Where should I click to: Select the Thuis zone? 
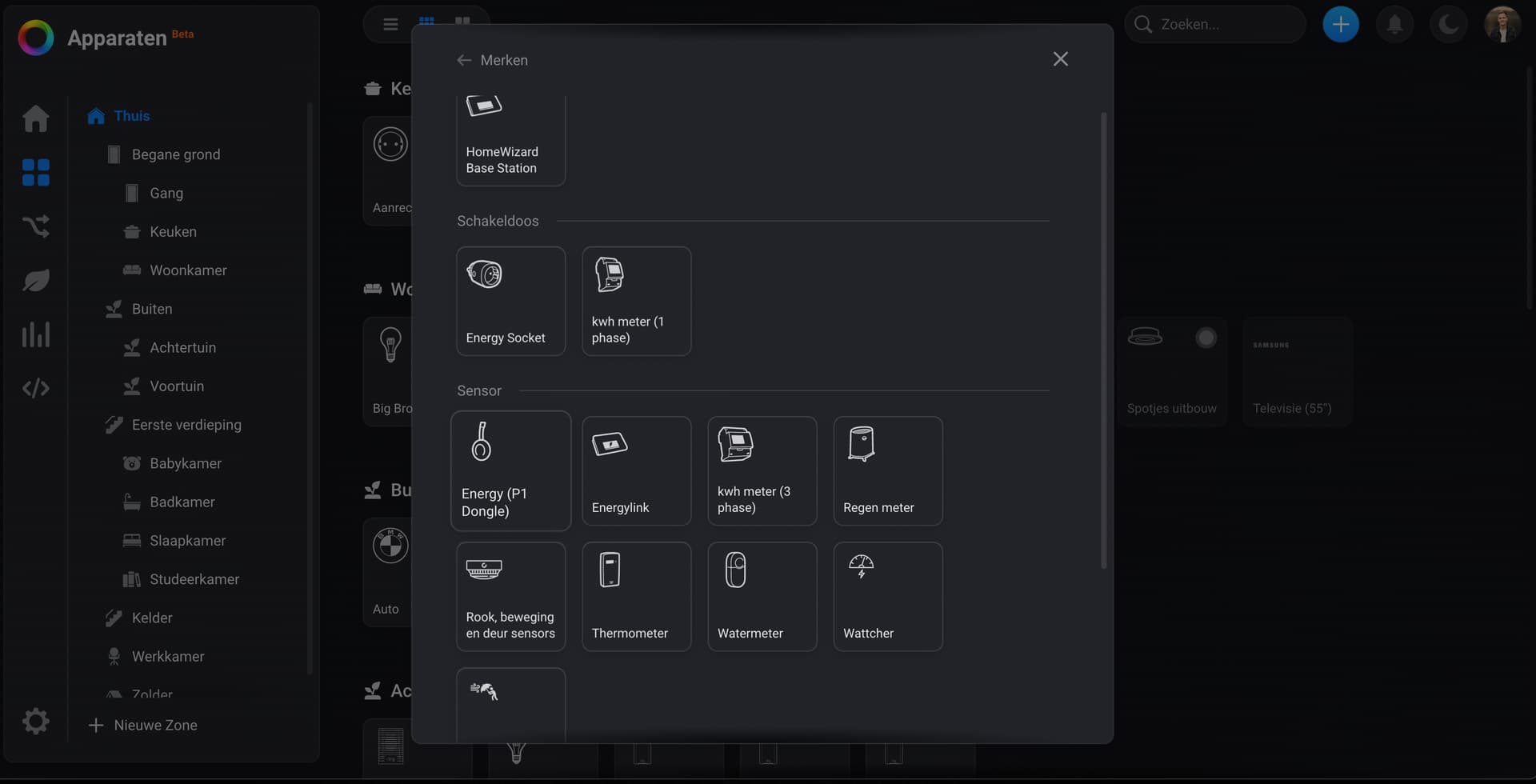click(118, 116)
